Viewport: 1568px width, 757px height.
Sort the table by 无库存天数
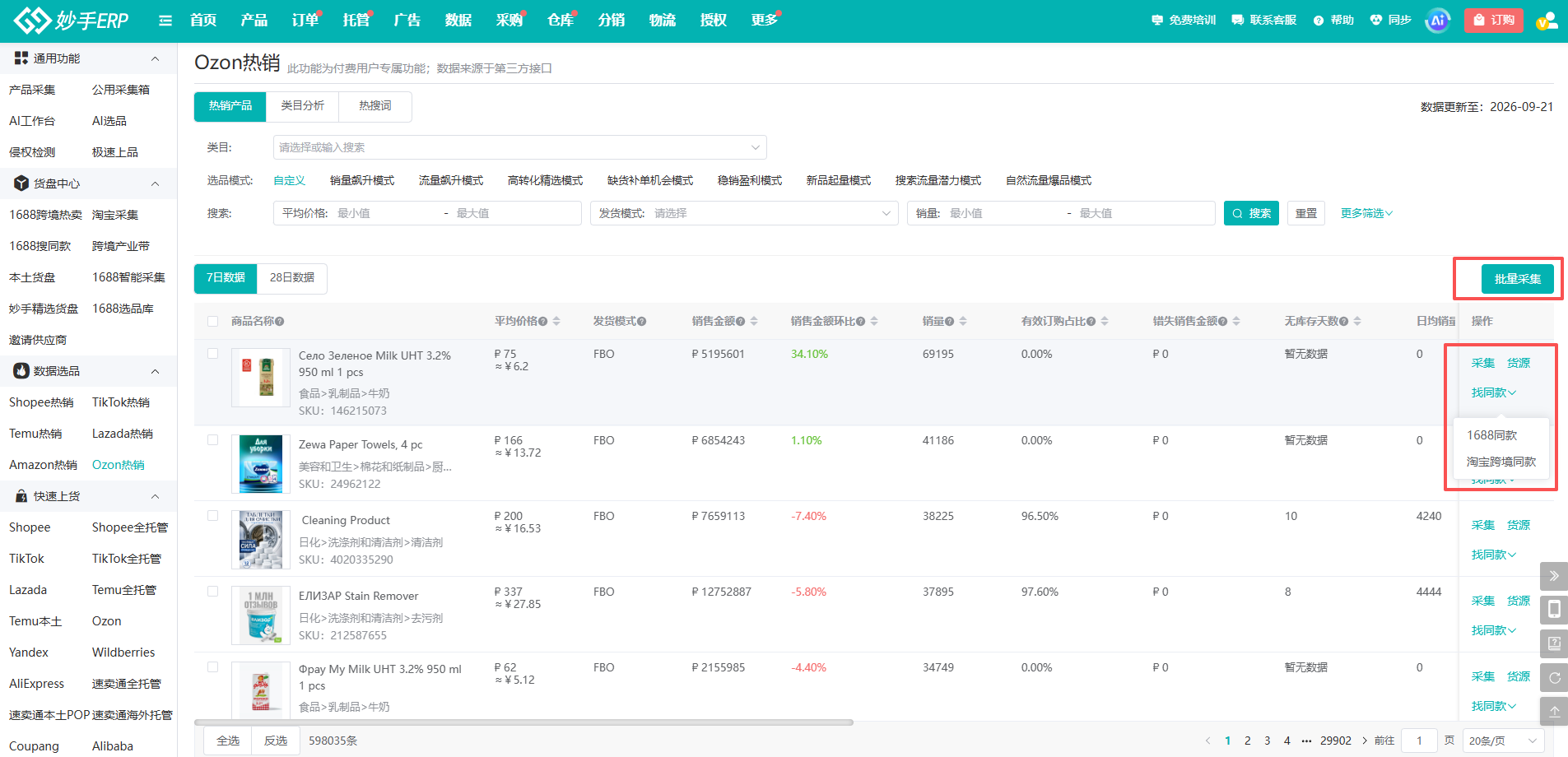pyautogui.click(x=1357, y=322)
